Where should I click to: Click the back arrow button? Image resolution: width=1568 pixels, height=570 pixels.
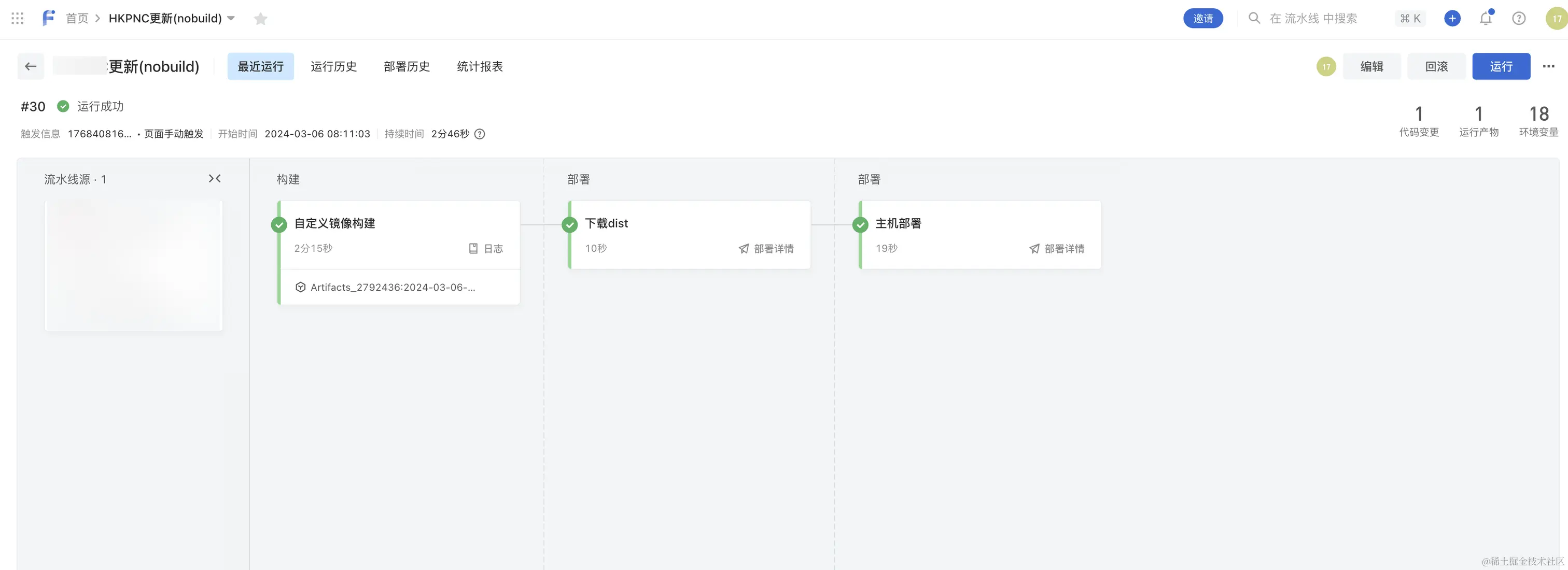coord(31,66)
